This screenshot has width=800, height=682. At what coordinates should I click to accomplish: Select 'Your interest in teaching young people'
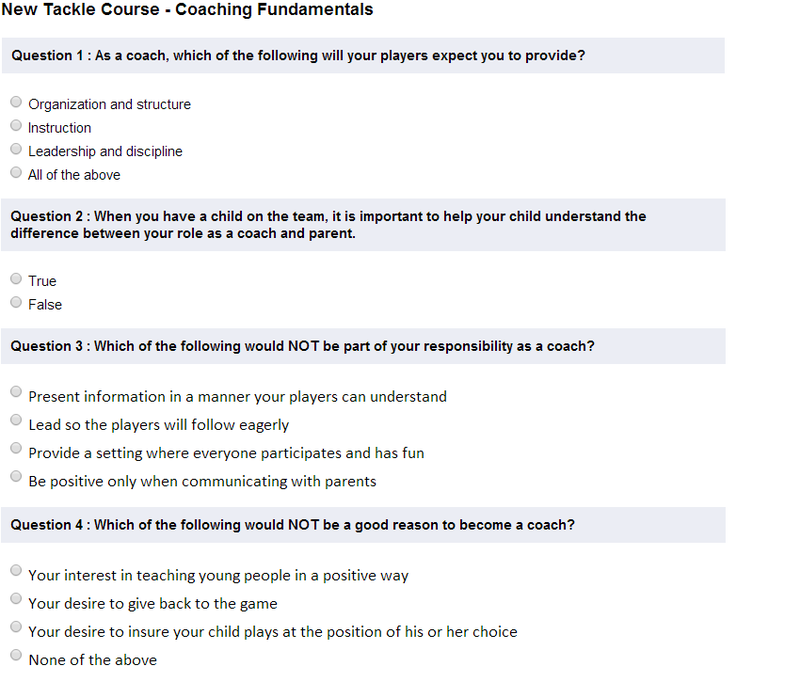pos(16,570)
